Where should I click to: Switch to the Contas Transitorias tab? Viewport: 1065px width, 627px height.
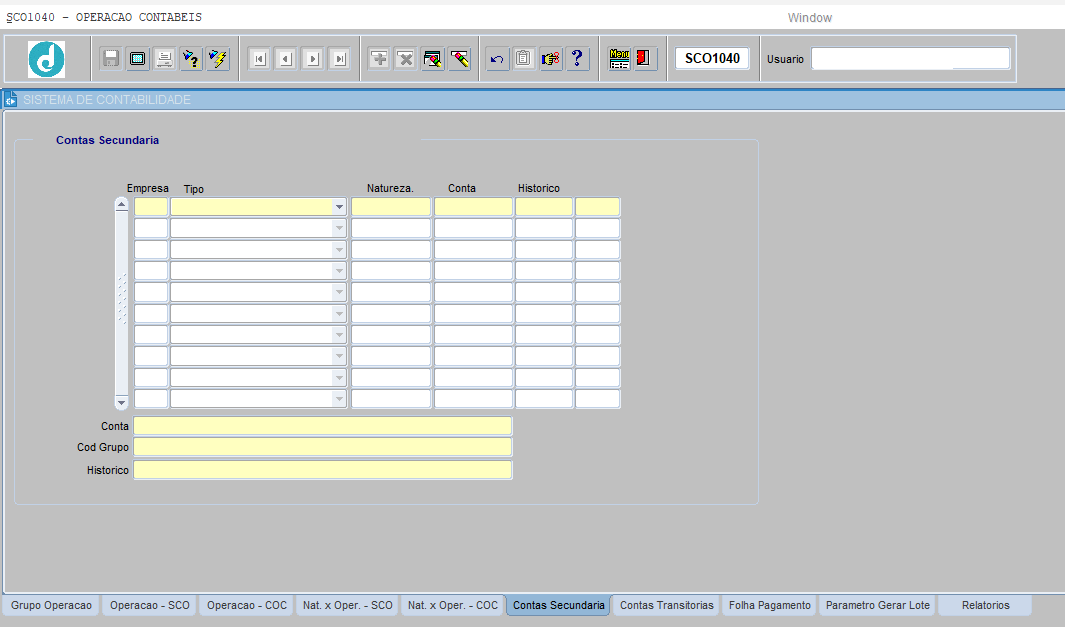[666, 605]
